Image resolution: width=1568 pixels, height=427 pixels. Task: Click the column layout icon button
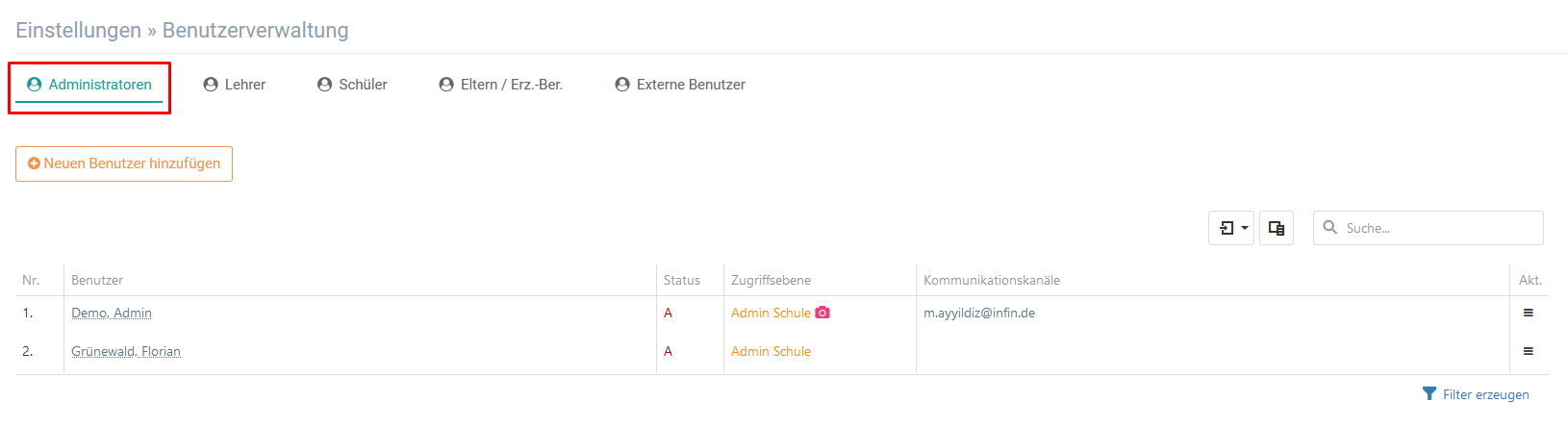click(x=1277, y=228)
